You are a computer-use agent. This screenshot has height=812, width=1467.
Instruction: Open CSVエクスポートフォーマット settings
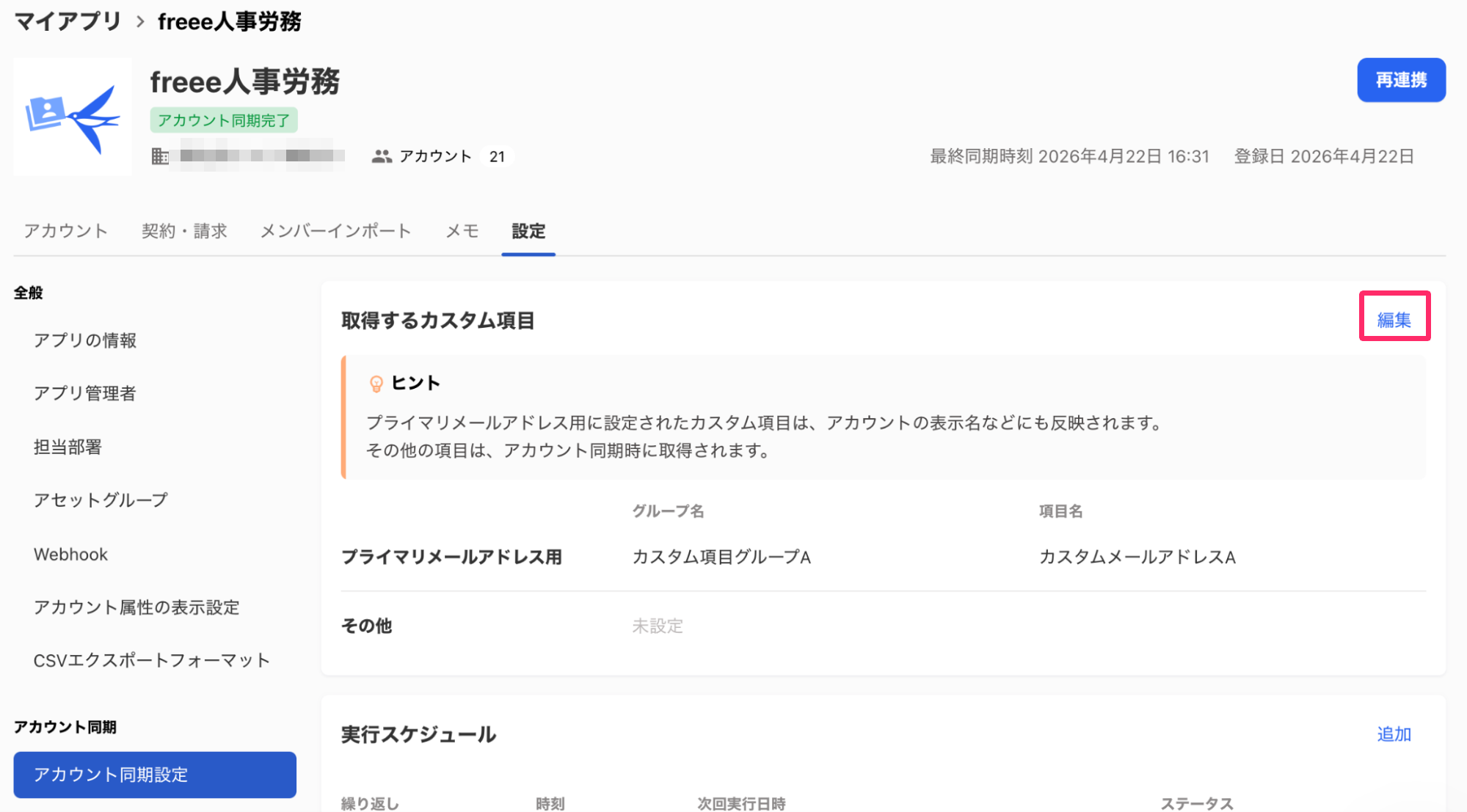[152, 660]
